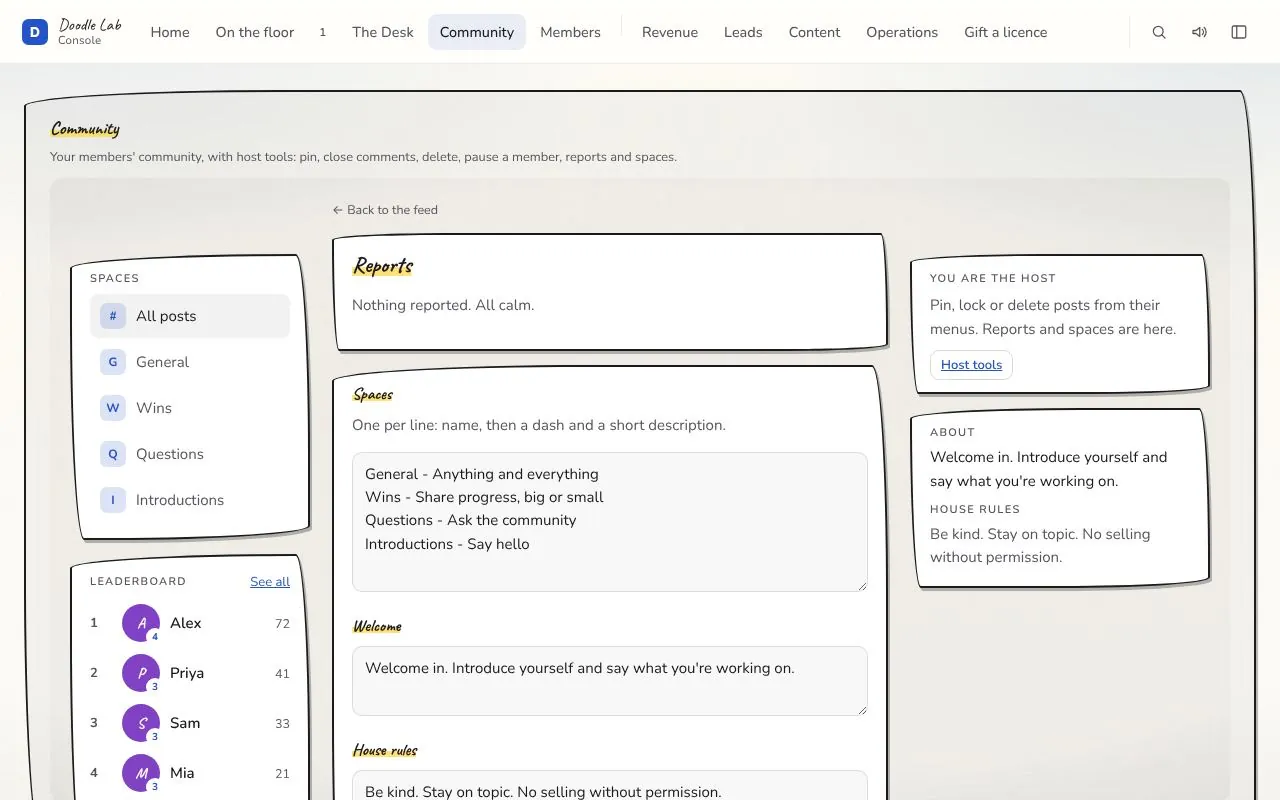
Task: Open Alex's avatar on the leaderboard
Action: [x=141, y=623]
